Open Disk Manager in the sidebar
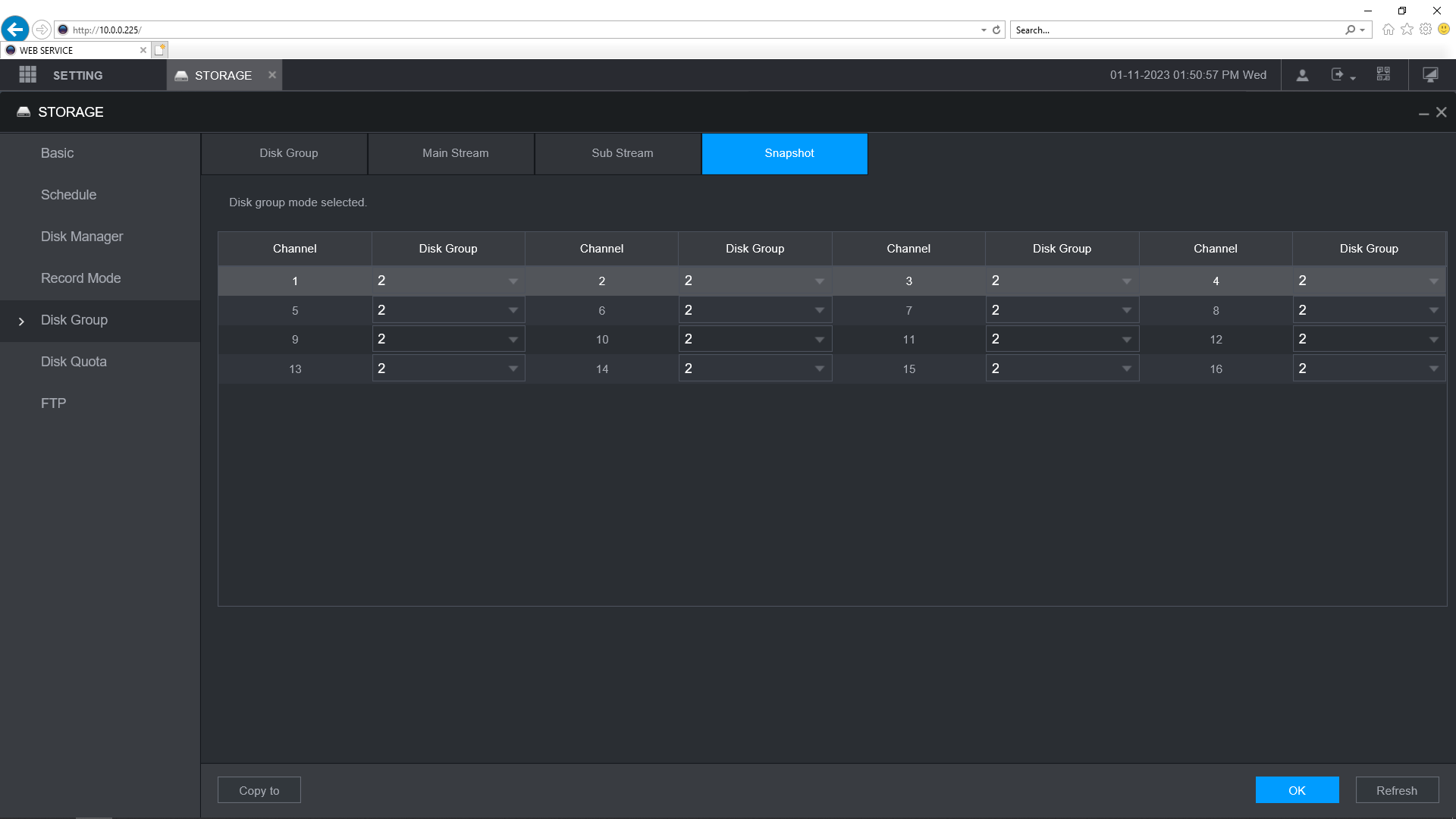Viewport: 1456px width, 819px height. [x=100, y=237]
